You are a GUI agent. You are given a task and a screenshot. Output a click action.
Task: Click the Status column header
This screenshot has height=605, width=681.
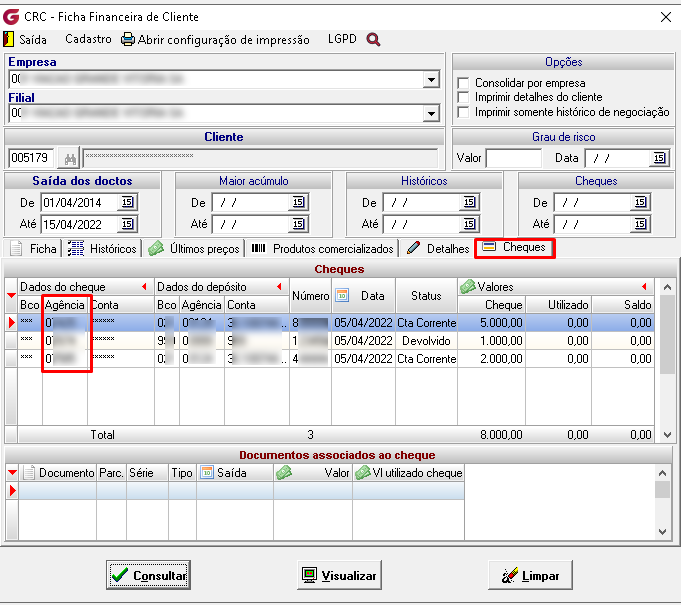[x=426, y=296]
